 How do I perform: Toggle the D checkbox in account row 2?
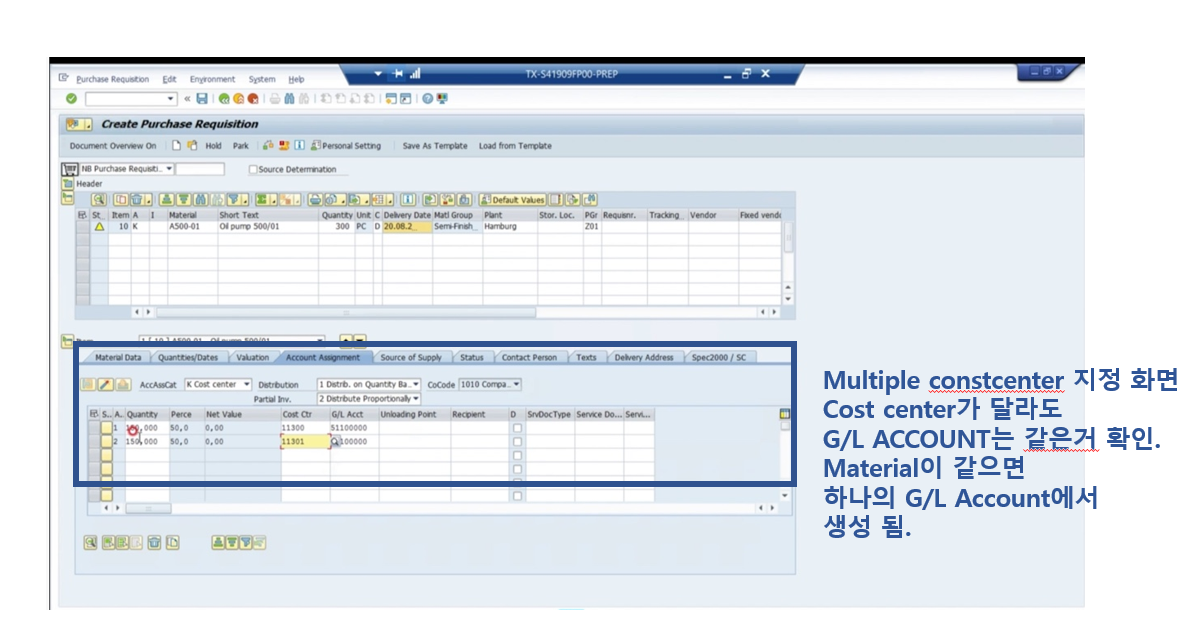[518, 441]
